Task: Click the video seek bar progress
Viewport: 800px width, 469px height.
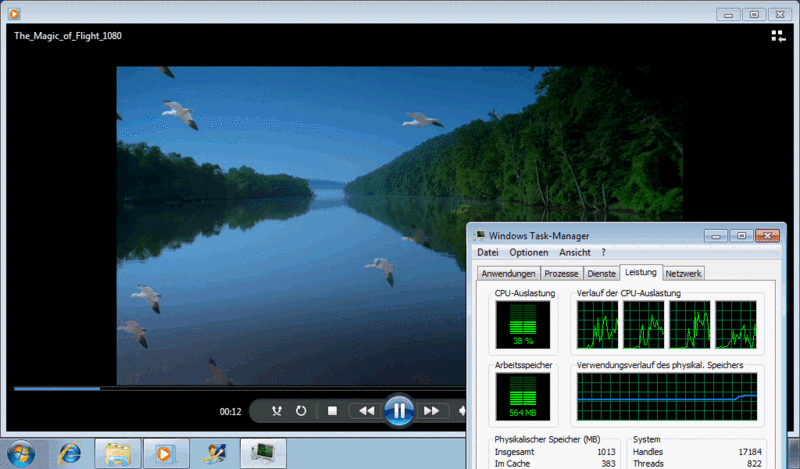Action: 57,389
